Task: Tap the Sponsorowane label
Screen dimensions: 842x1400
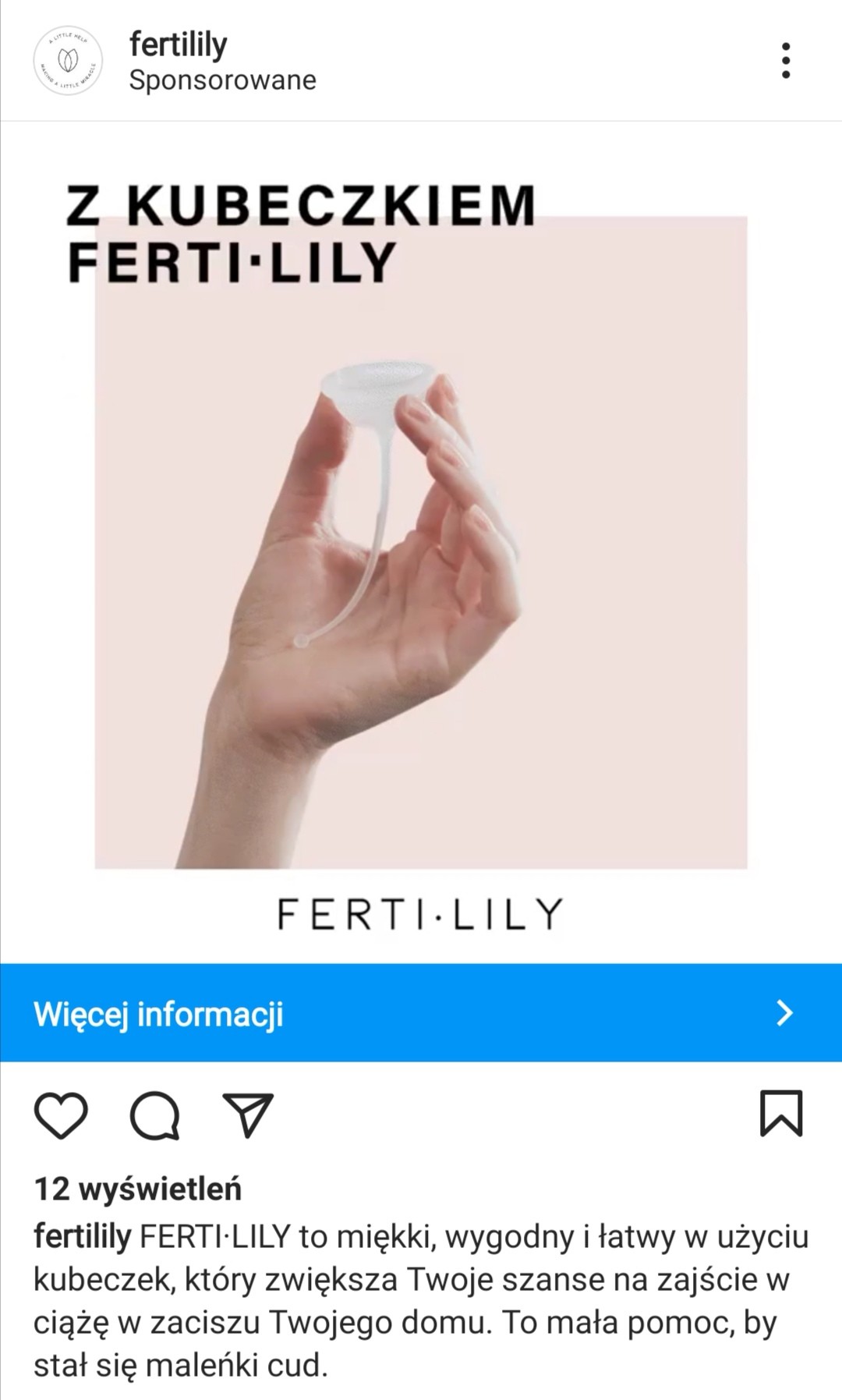Action: pos(223,80)
